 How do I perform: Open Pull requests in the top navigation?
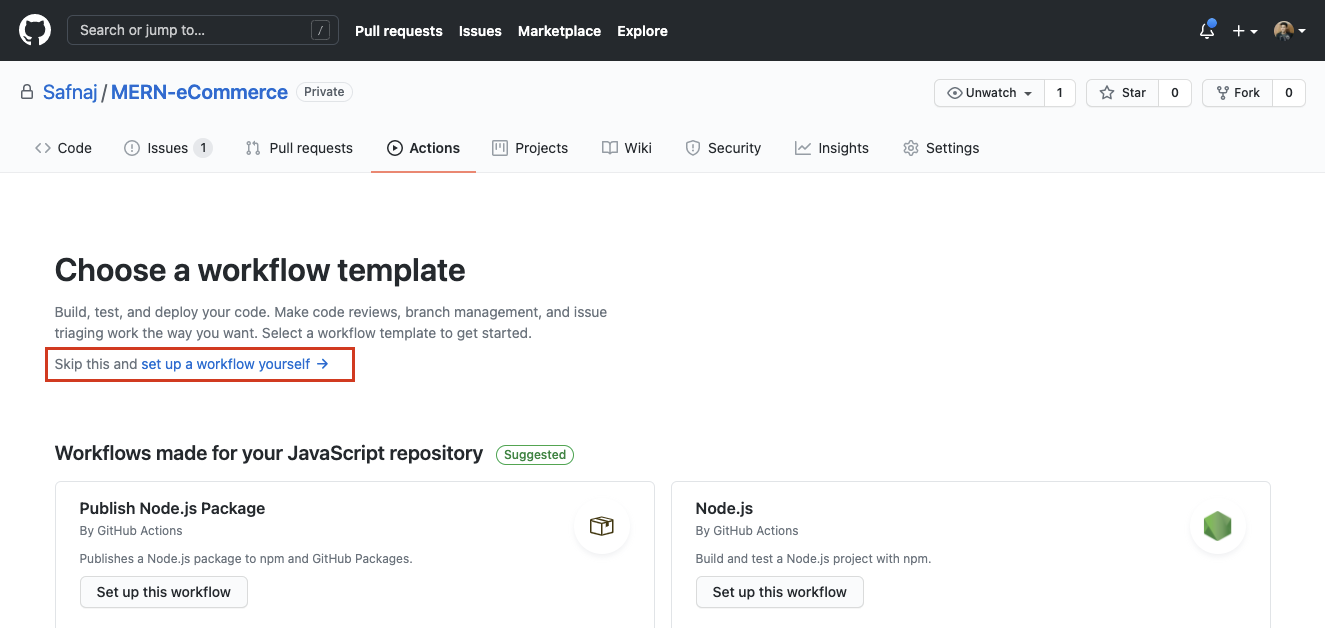399,31
